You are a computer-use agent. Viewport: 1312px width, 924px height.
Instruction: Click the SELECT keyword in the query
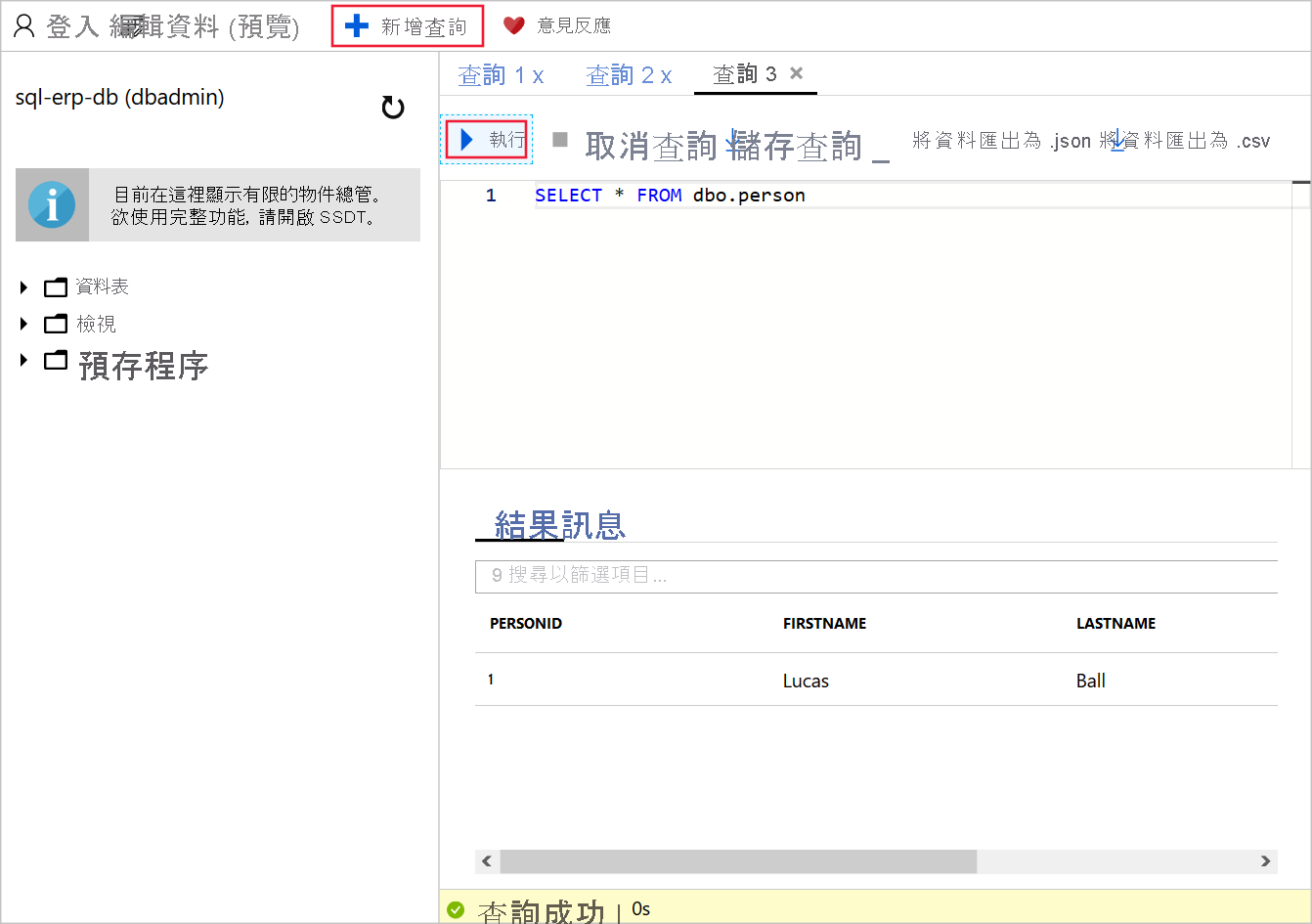click(x=568, y=196)
